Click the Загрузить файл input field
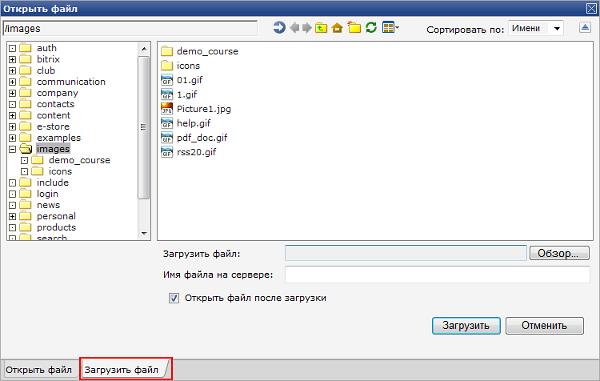 pos(406,253)
